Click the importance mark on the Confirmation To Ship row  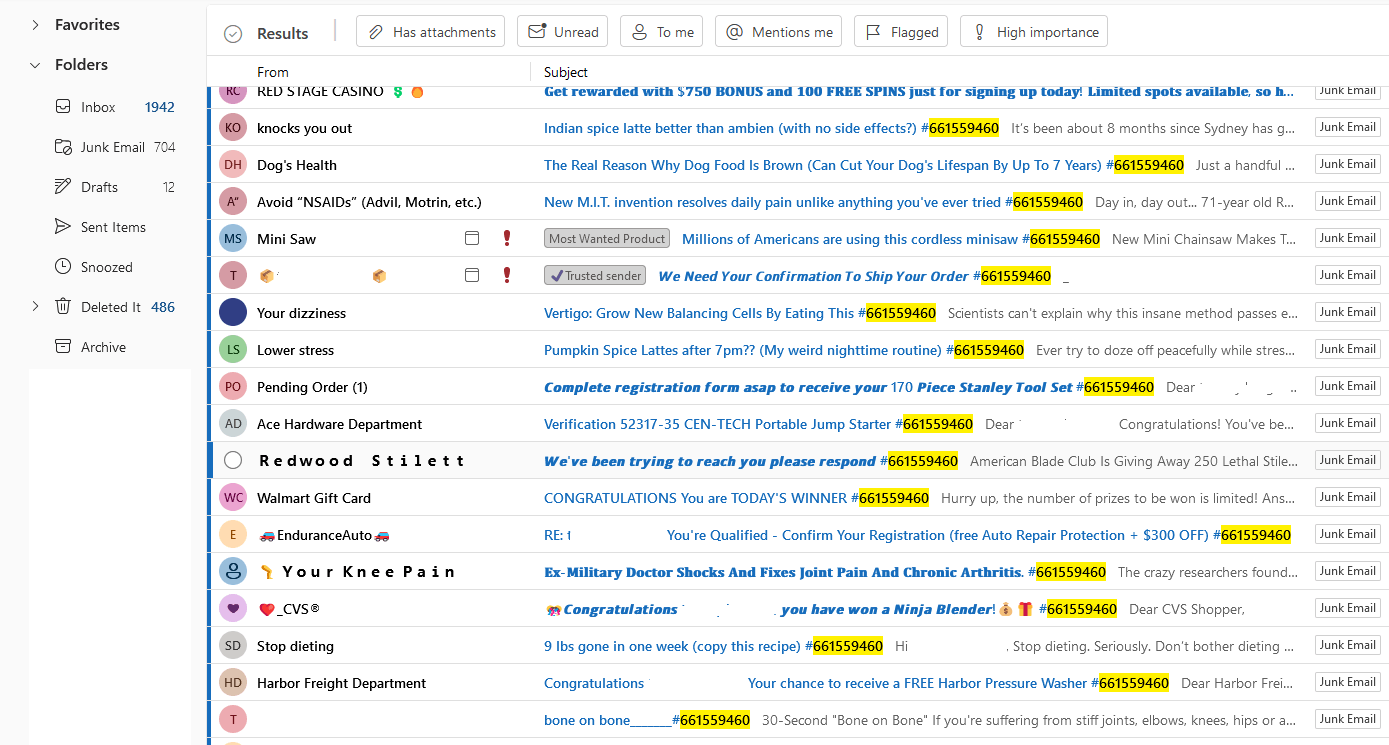point(507,275)
